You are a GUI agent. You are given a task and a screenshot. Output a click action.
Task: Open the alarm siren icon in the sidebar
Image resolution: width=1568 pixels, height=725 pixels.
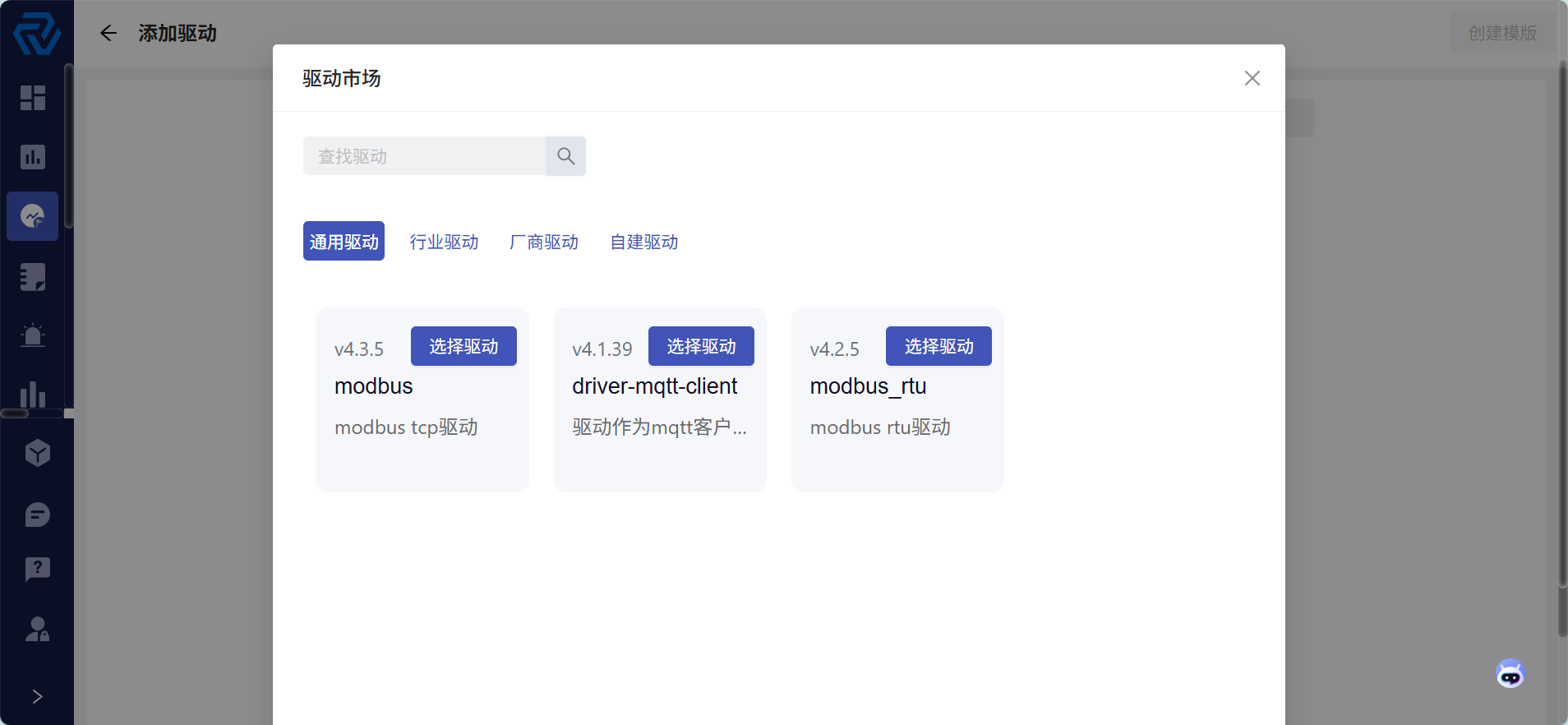(33, 335)
